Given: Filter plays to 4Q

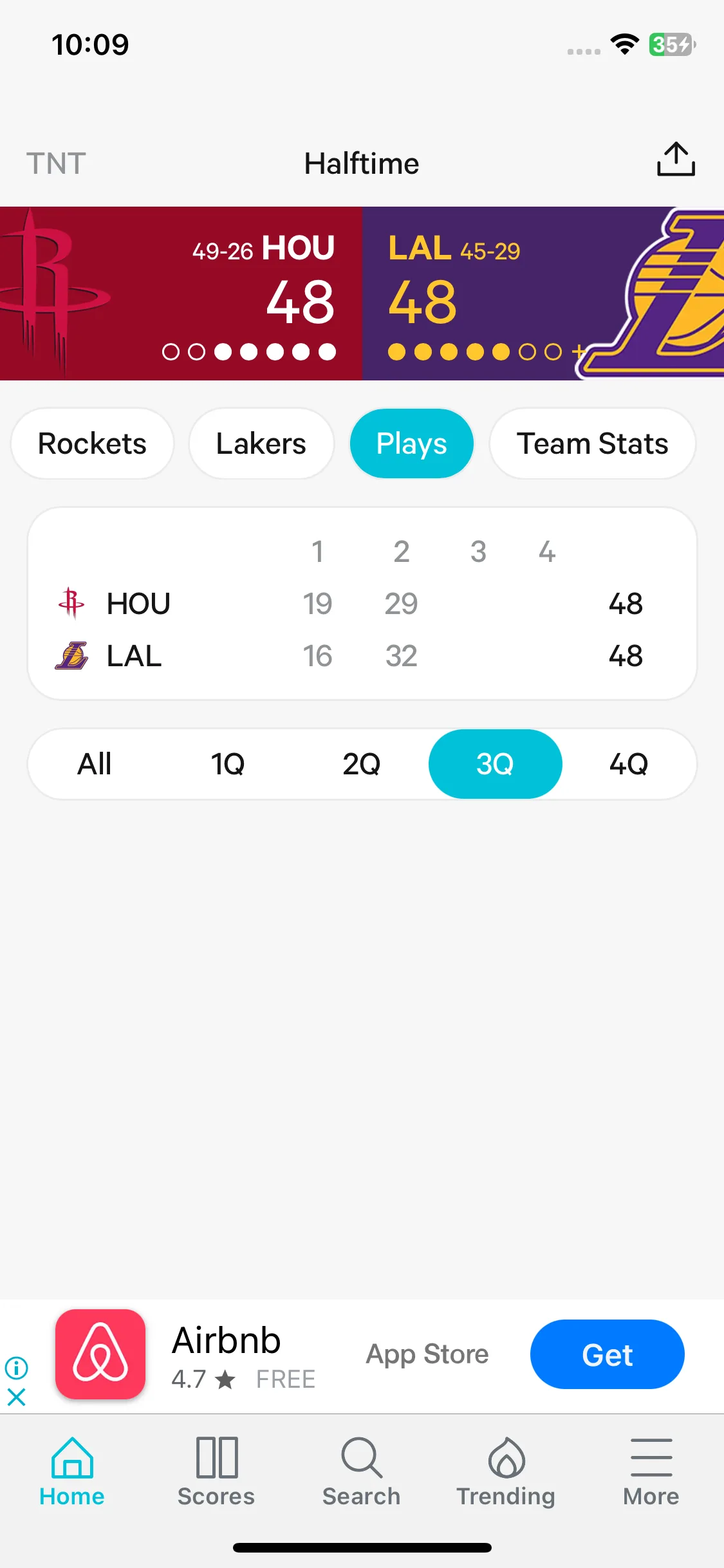Looking at the screenshot, I should click(629, 764).
